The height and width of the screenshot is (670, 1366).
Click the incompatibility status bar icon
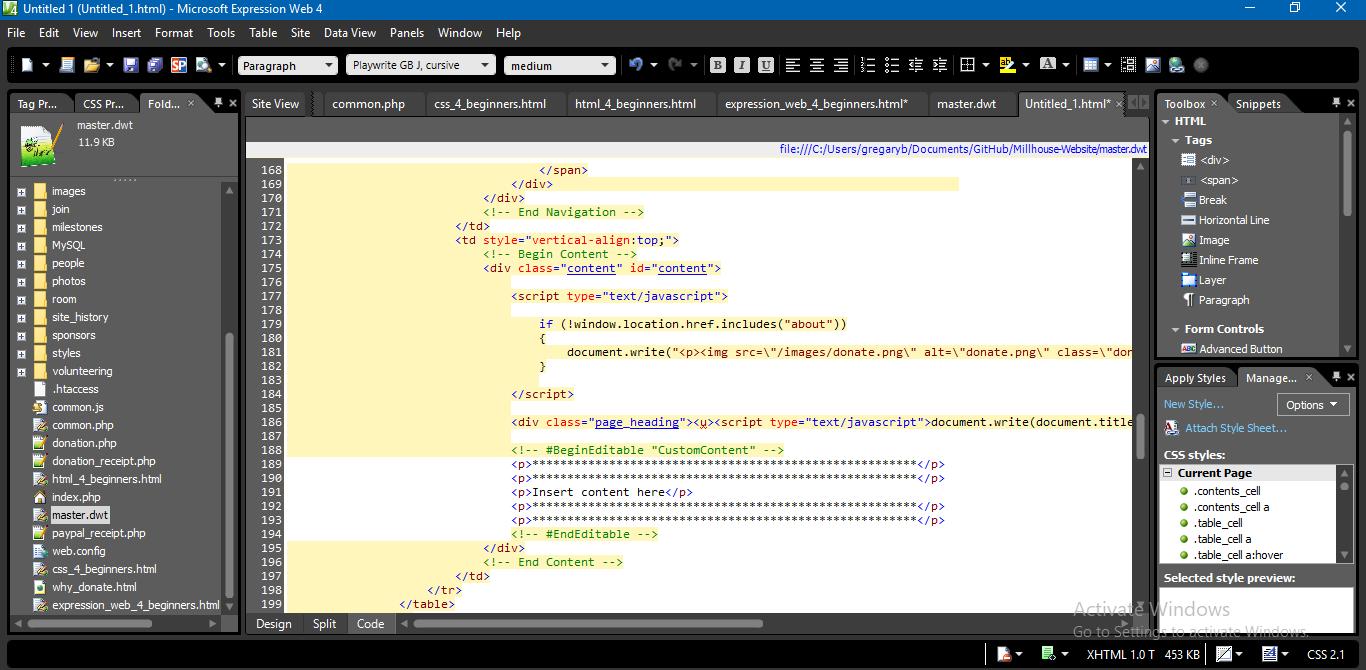pos(1005,654)
